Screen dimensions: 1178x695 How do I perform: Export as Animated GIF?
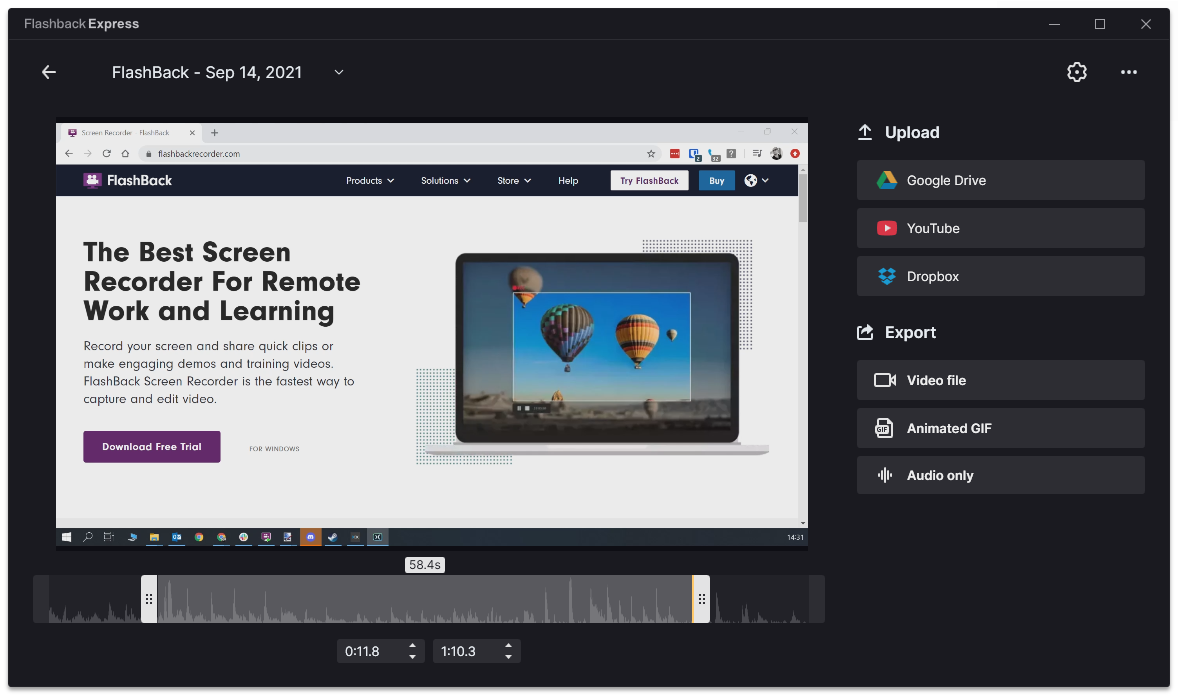point(1000,428)
